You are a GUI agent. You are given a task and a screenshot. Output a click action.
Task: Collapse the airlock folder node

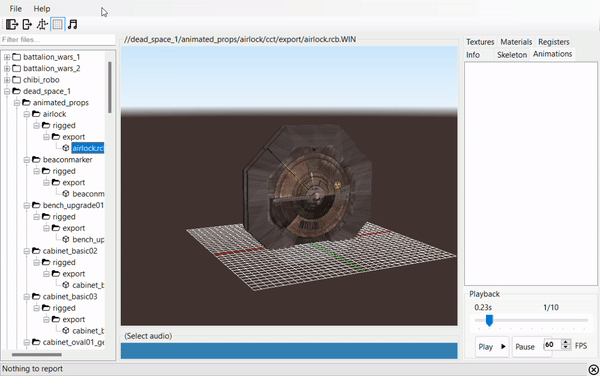tap(26, 114)
